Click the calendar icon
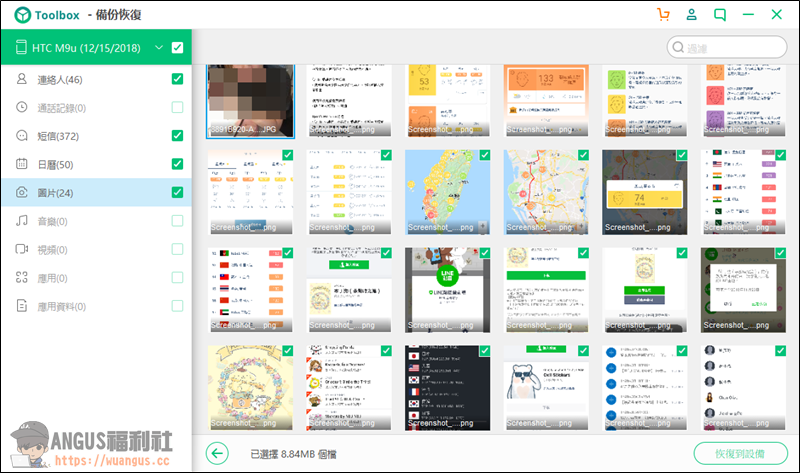Viewport: 800px width, 473px height. (21, 164)
